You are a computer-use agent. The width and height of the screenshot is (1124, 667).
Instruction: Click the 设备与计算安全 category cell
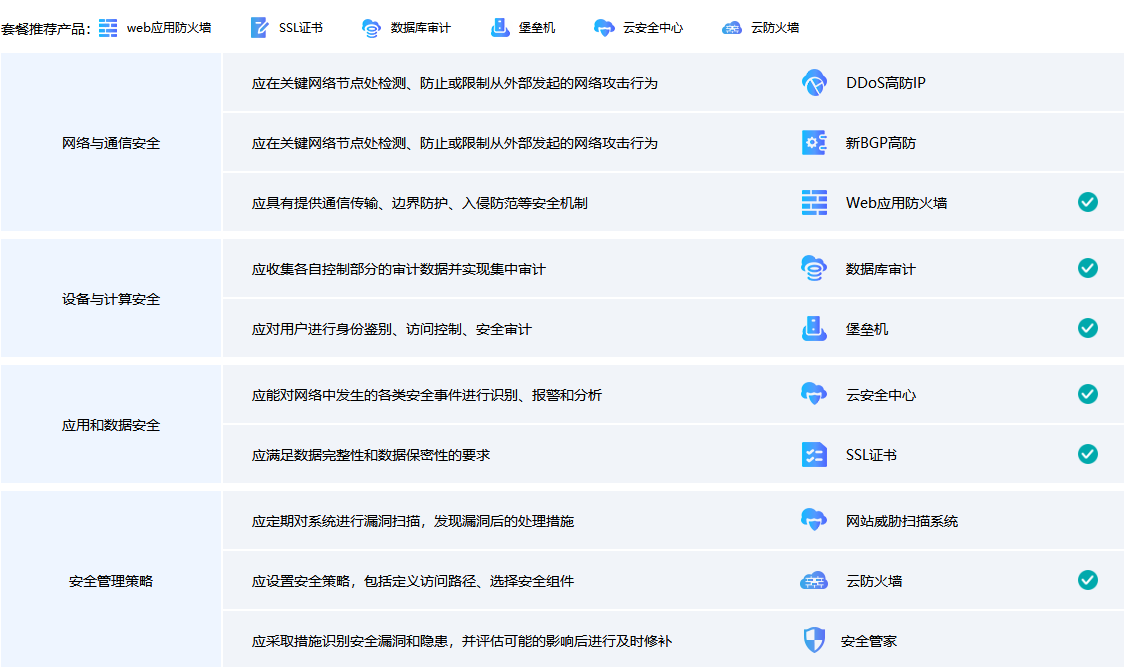click(x=111, y=299)
